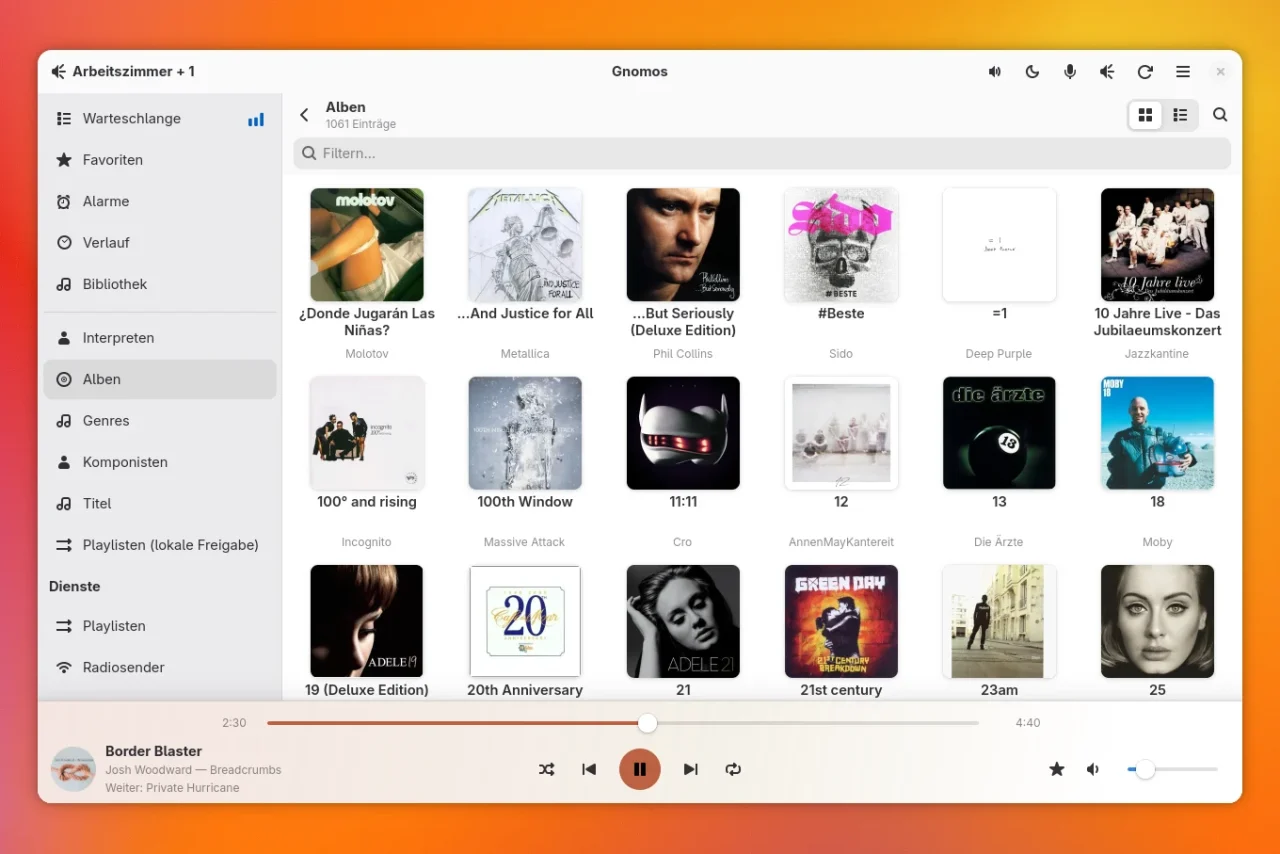Open the Titel list
This screenshot has height=854, width=1280.
point(160,504)
